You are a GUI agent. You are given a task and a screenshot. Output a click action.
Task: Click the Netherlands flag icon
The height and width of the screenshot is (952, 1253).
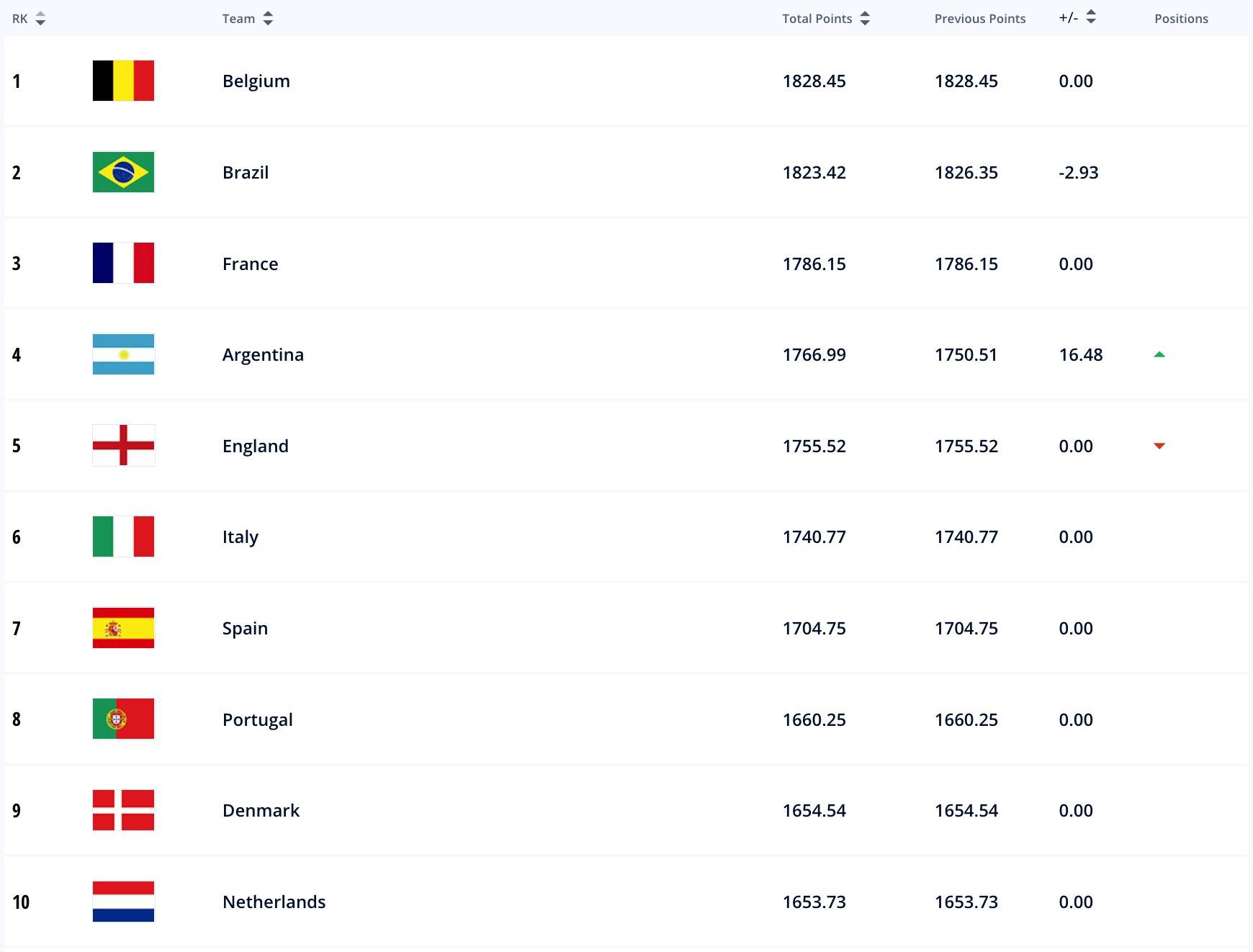coord(123,902)
